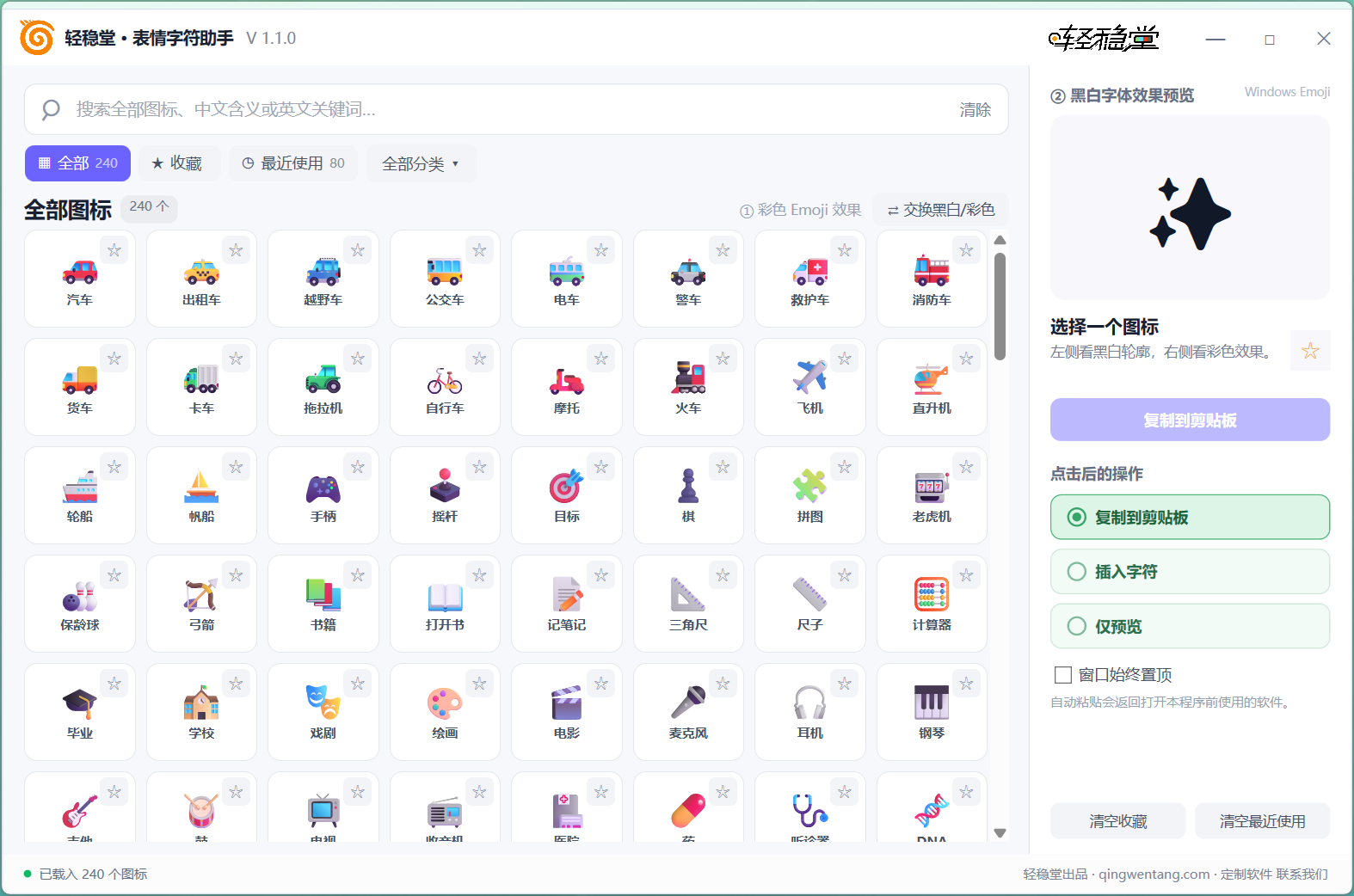Image resolution: width=1354 pixels, height=896 pixels.
Task: Choose the 拖拉机 tractor emoji
Action: 323,387
